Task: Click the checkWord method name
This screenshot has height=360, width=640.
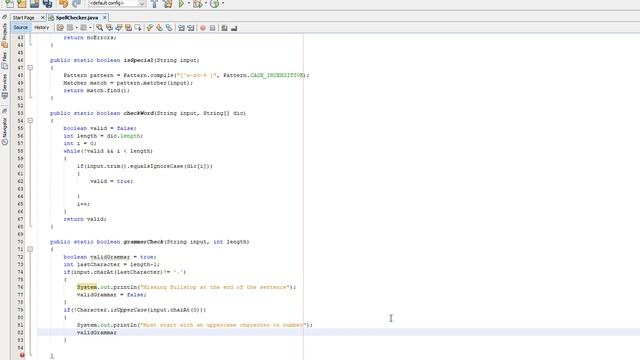Action: click(139, 113)
